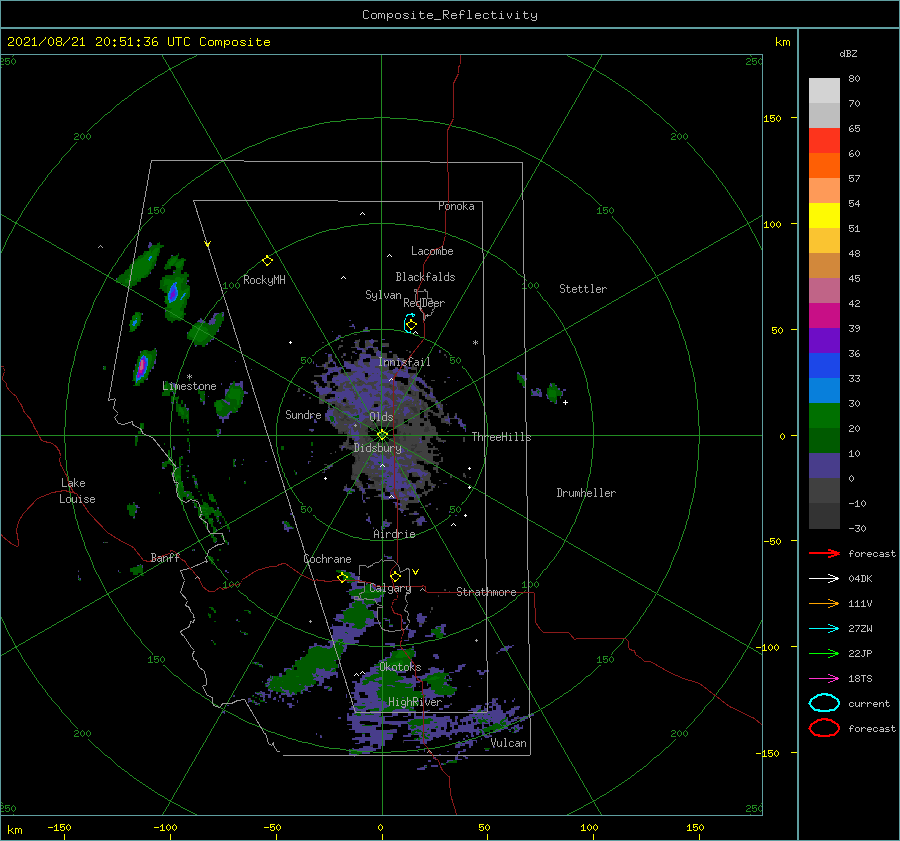Select the magenta 42–39 dBZ swatch
The width and height of the screenshot is (900, 841).
(x=824, y=316)
